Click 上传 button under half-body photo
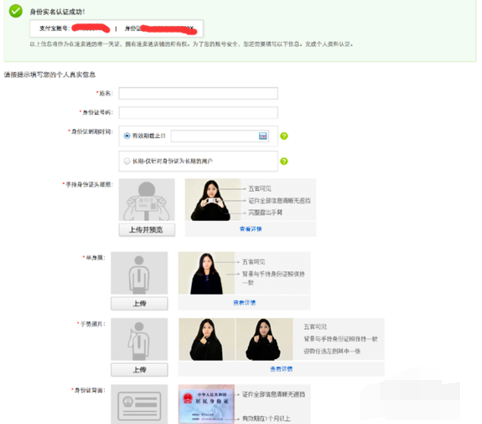Screen dimensions: 482x424 point(139,304)
